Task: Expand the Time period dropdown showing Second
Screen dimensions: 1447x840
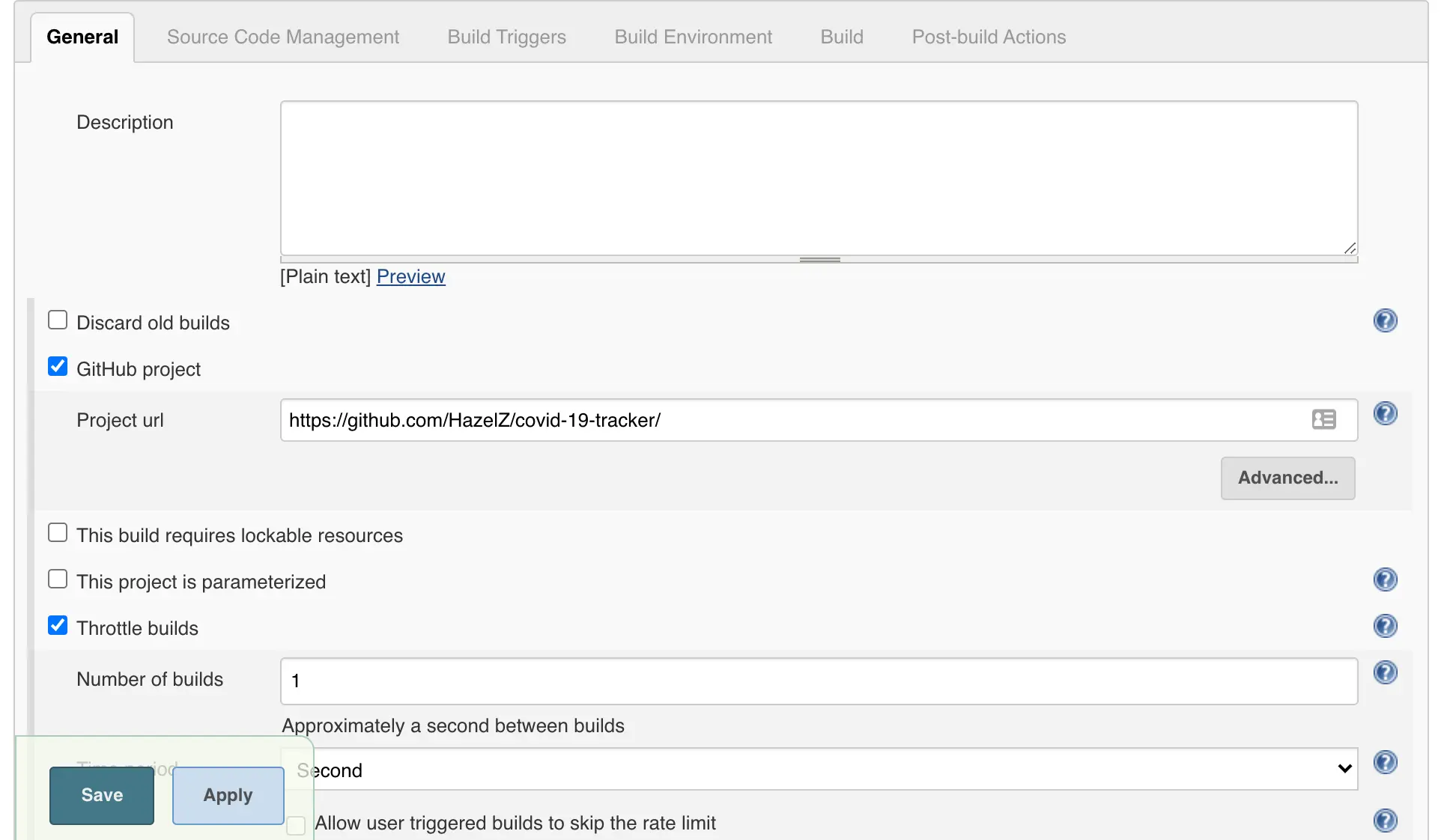Action: (x=824, y=770)
